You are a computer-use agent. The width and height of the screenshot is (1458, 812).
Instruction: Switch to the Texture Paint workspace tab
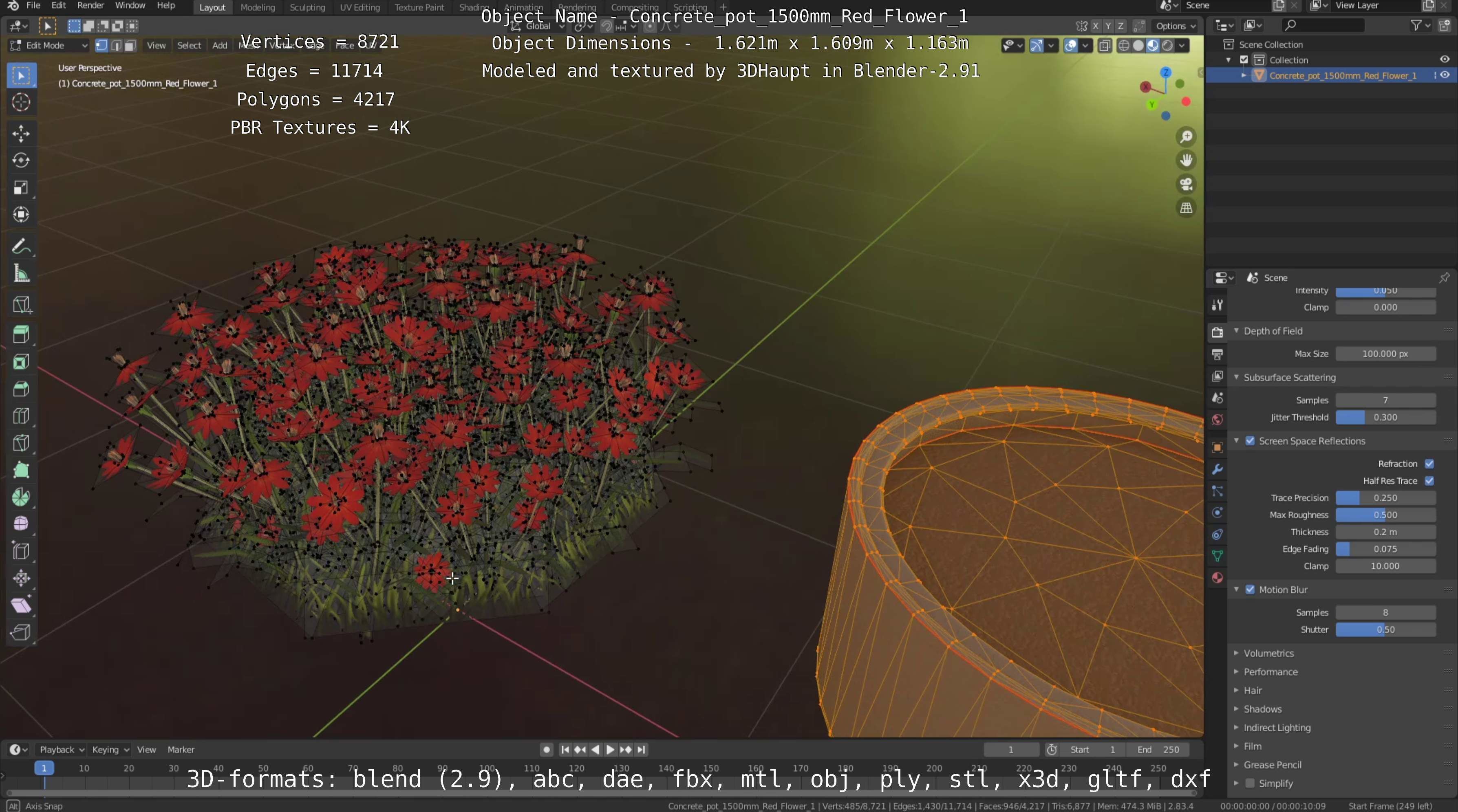click(419, 7)
